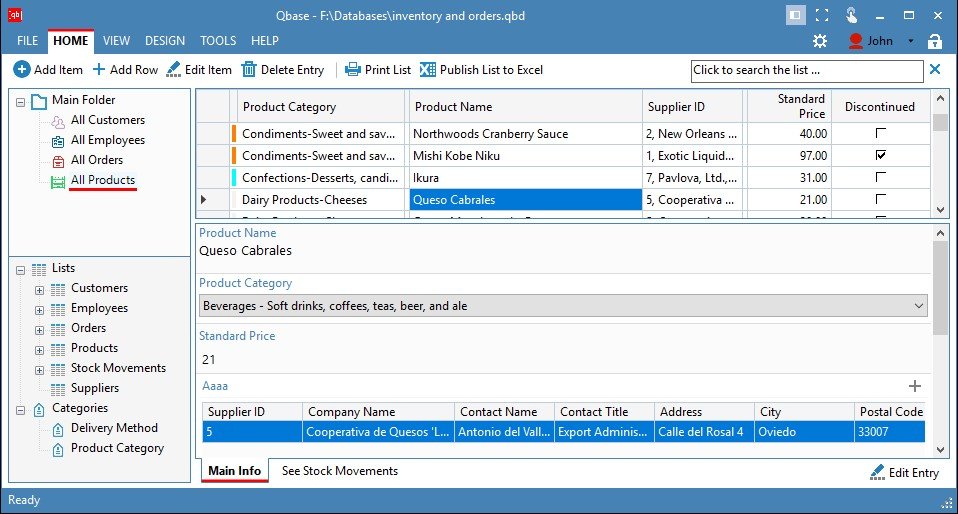Collapse the Lists tree node
The height and width of the screenshot is (514, 958).
(20, 270)
